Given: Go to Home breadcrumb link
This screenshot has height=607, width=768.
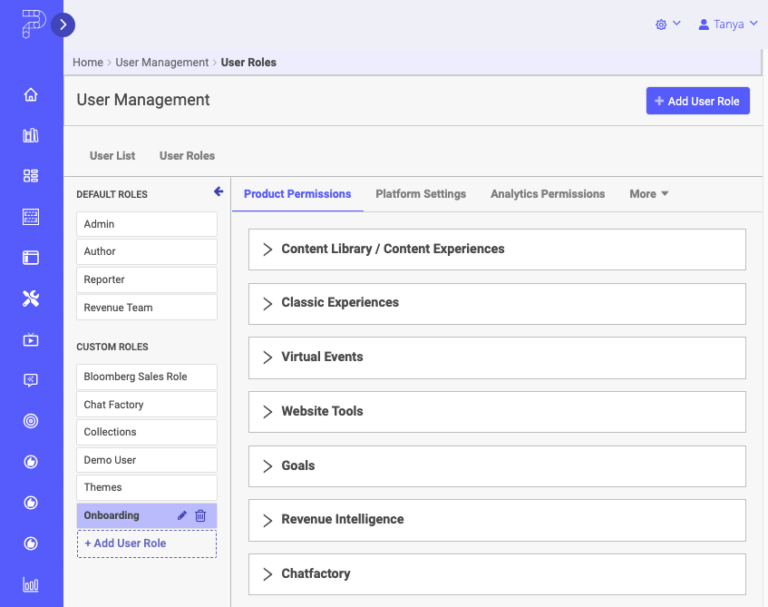Looking at the screenshot, I should point(88,62).
